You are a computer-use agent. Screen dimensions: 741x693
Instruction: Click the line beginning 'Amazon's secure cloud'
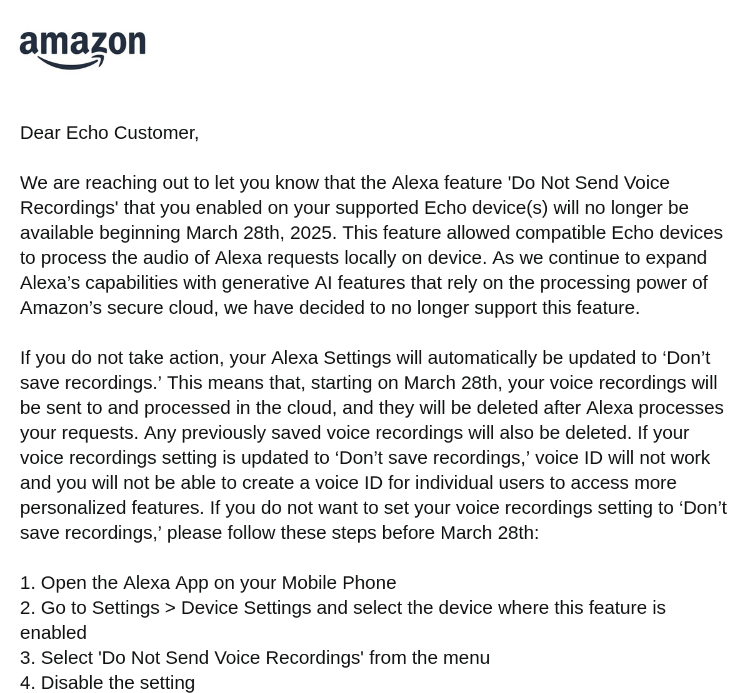point(330,308)
